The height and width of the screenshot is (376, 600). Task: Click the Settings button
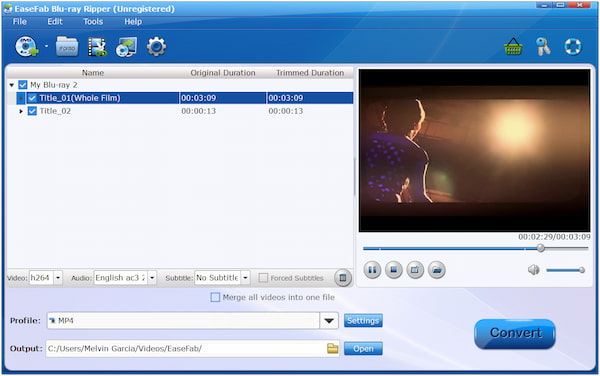(363, 321)
